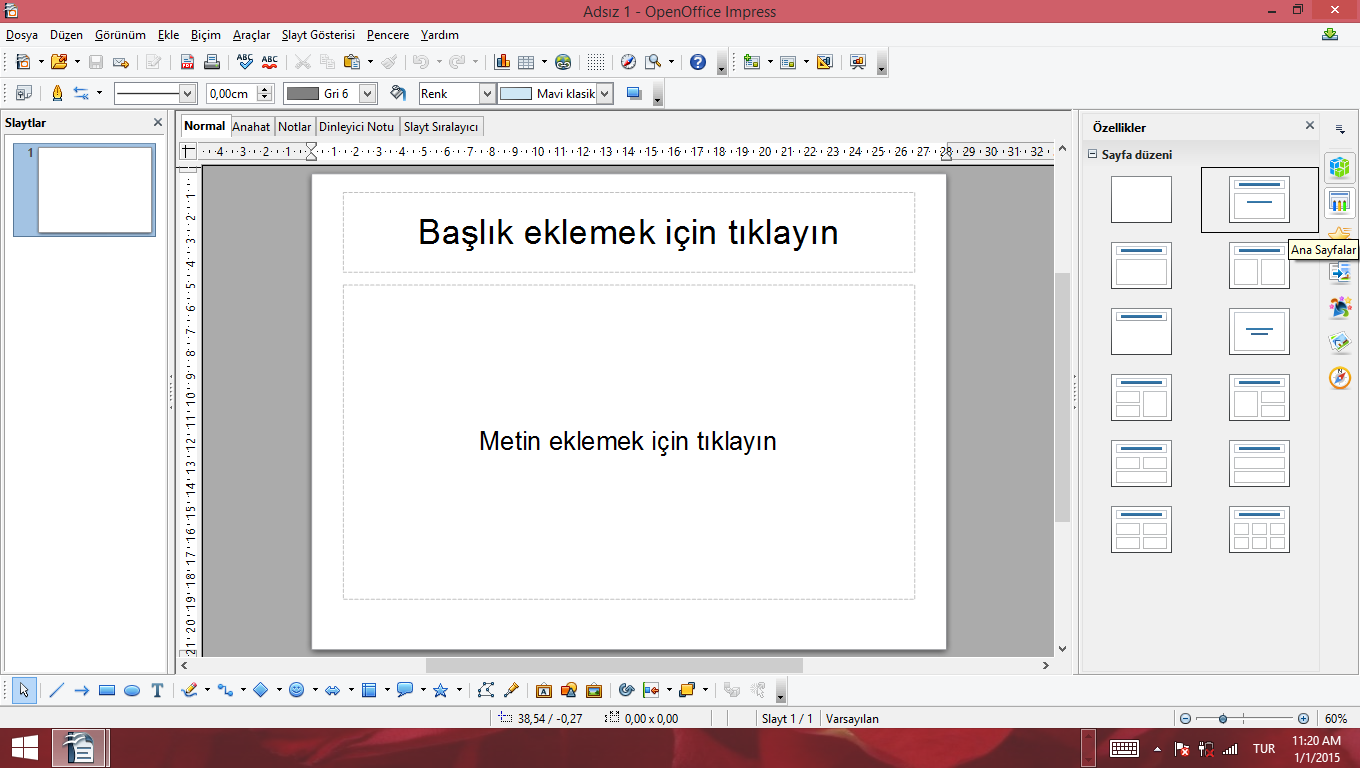
Task: Start slide show from toolbar icon
Action: click(857, 62)
